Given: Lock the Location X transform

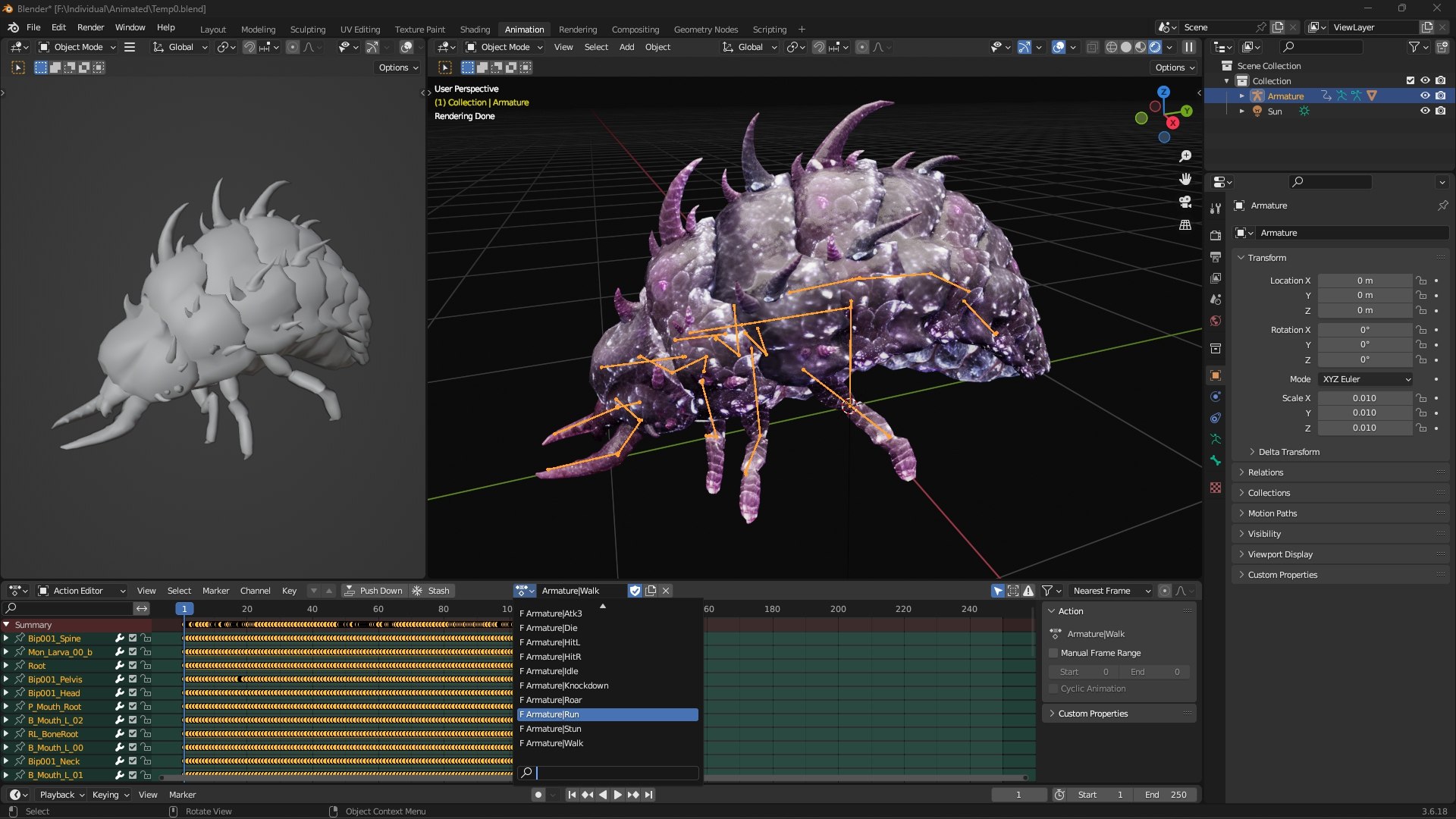Looking at the screenshot, I should pos(1422,281).
